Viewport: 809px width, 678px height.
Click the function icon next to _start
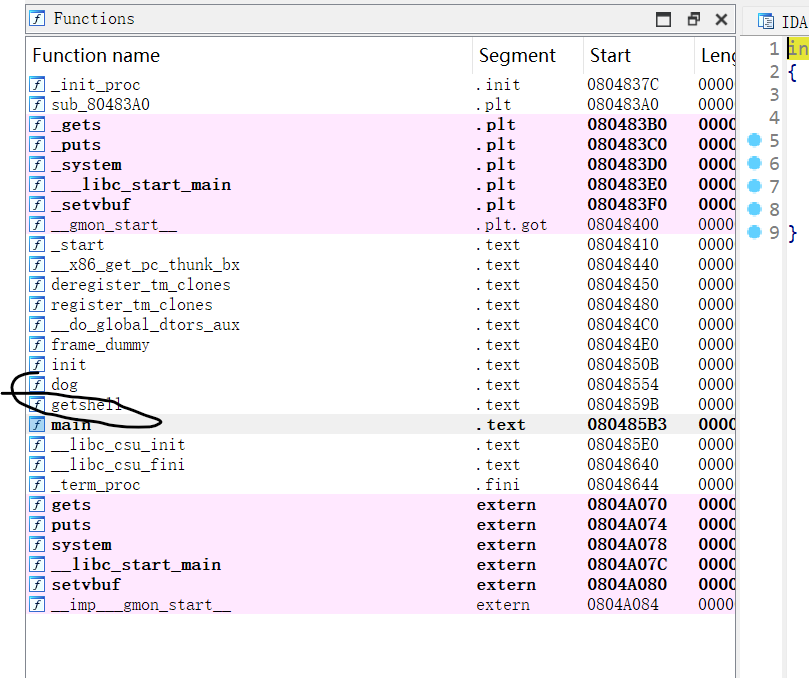pyautogui.click(x=38, y=245)
